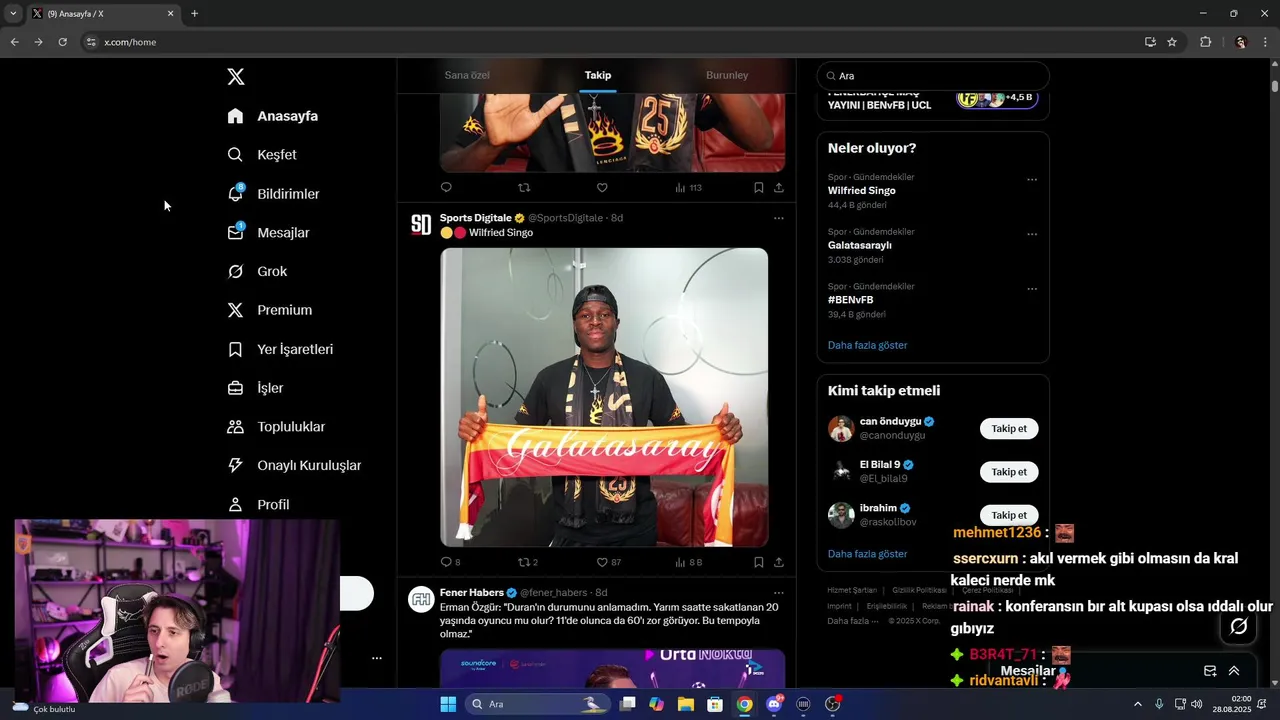View site information for x.com

[x=91, y=42]
